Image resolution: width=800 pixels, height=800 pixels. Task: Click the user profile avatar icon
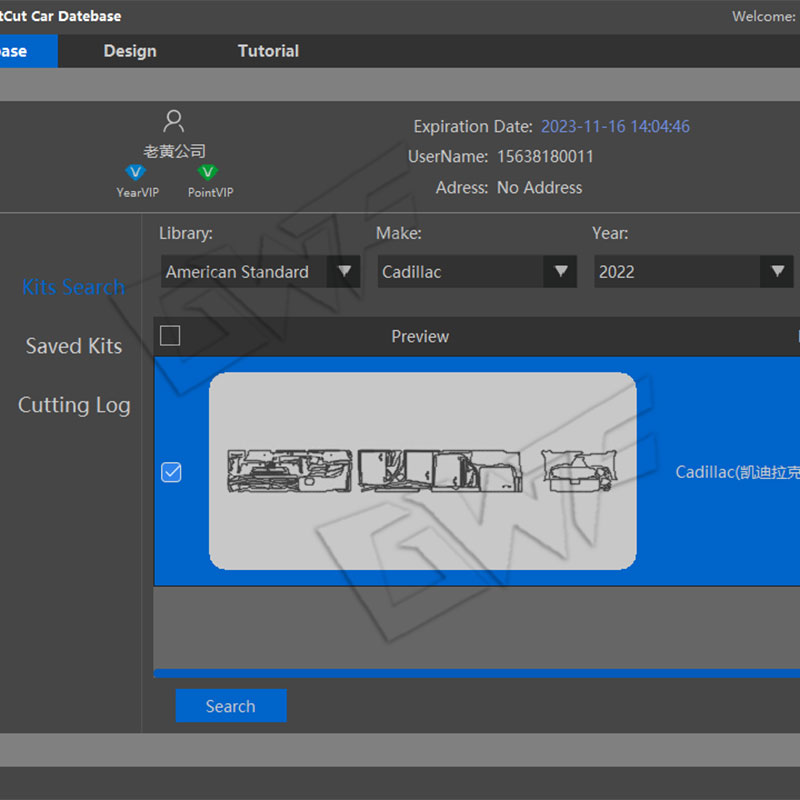pos(174,122)
